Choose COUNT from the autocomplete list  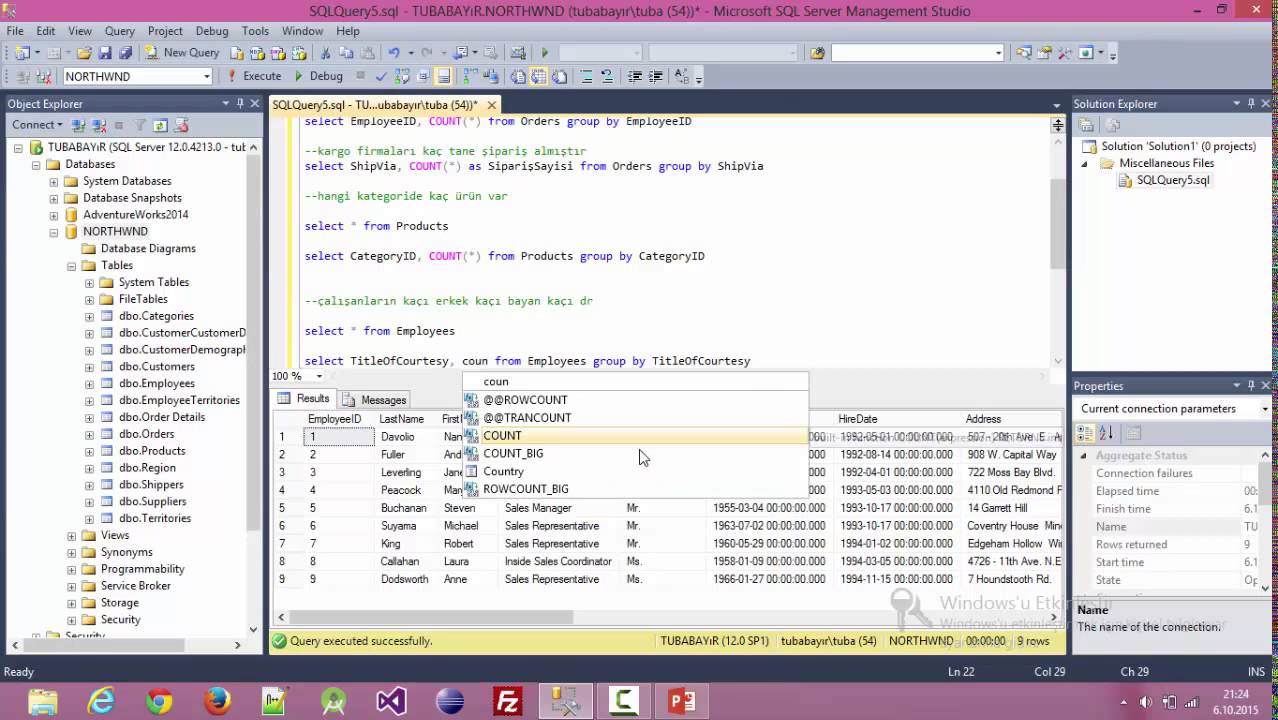pyautogui.click(x=635, y=436)
